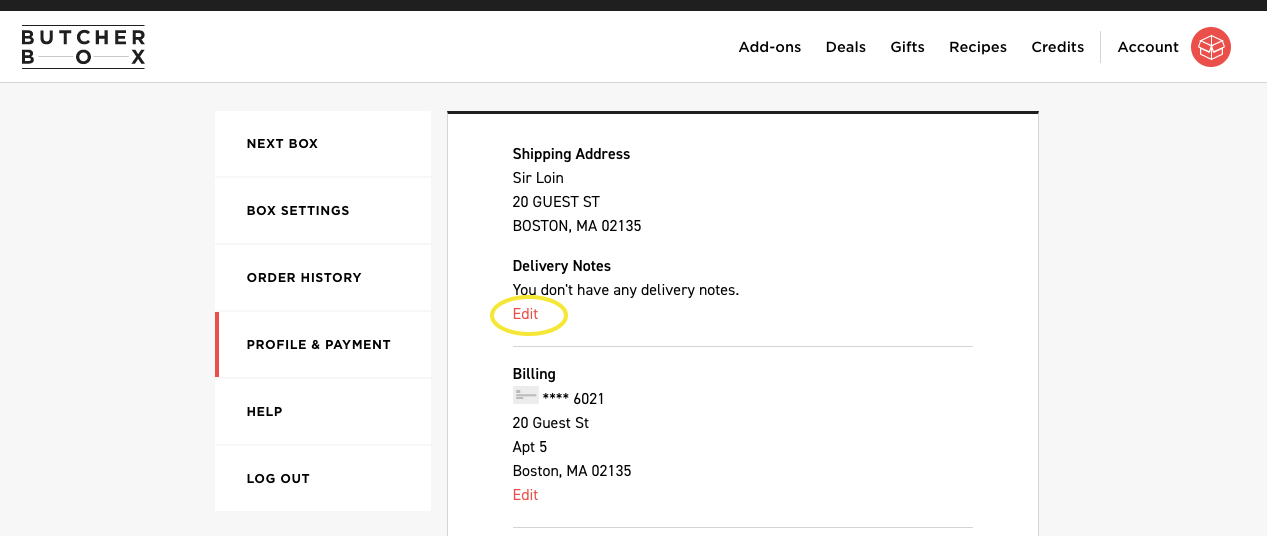Screen dimensions: 1267x536
Task: Browse Recipes from the header
Action: tap(977, 47)
